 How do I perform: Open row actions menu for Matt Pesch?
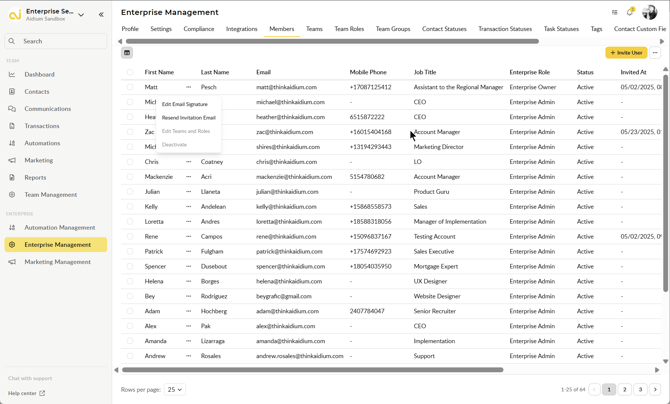point(188,87)
